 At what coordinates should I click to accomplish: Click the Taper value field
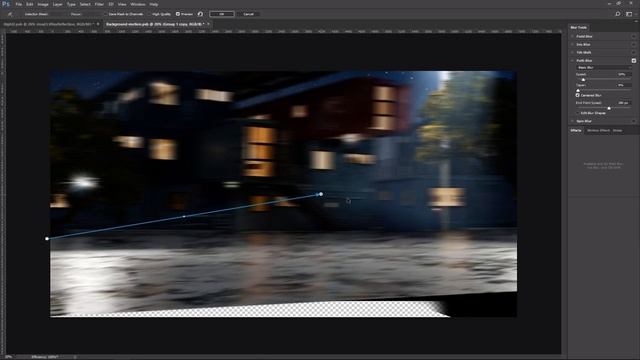624,85
